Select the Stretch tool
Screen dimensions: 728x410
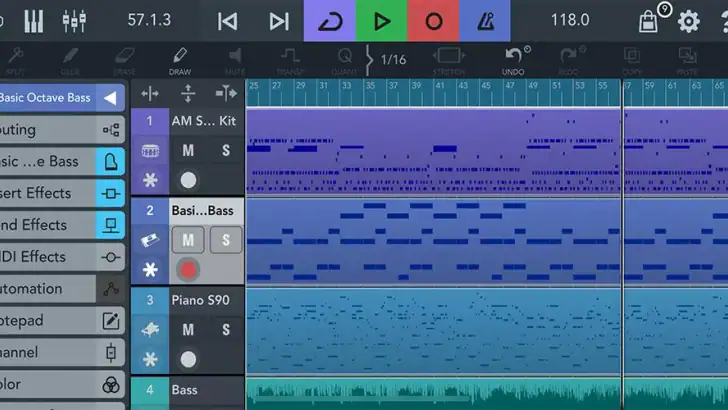point(448,61)
